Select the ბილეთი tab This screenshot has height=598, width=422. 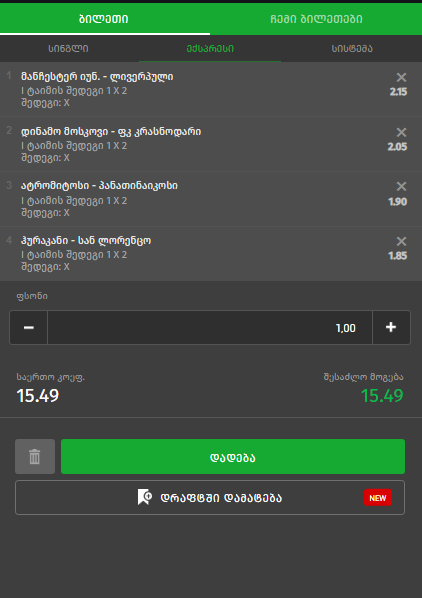tap(104, 19)
